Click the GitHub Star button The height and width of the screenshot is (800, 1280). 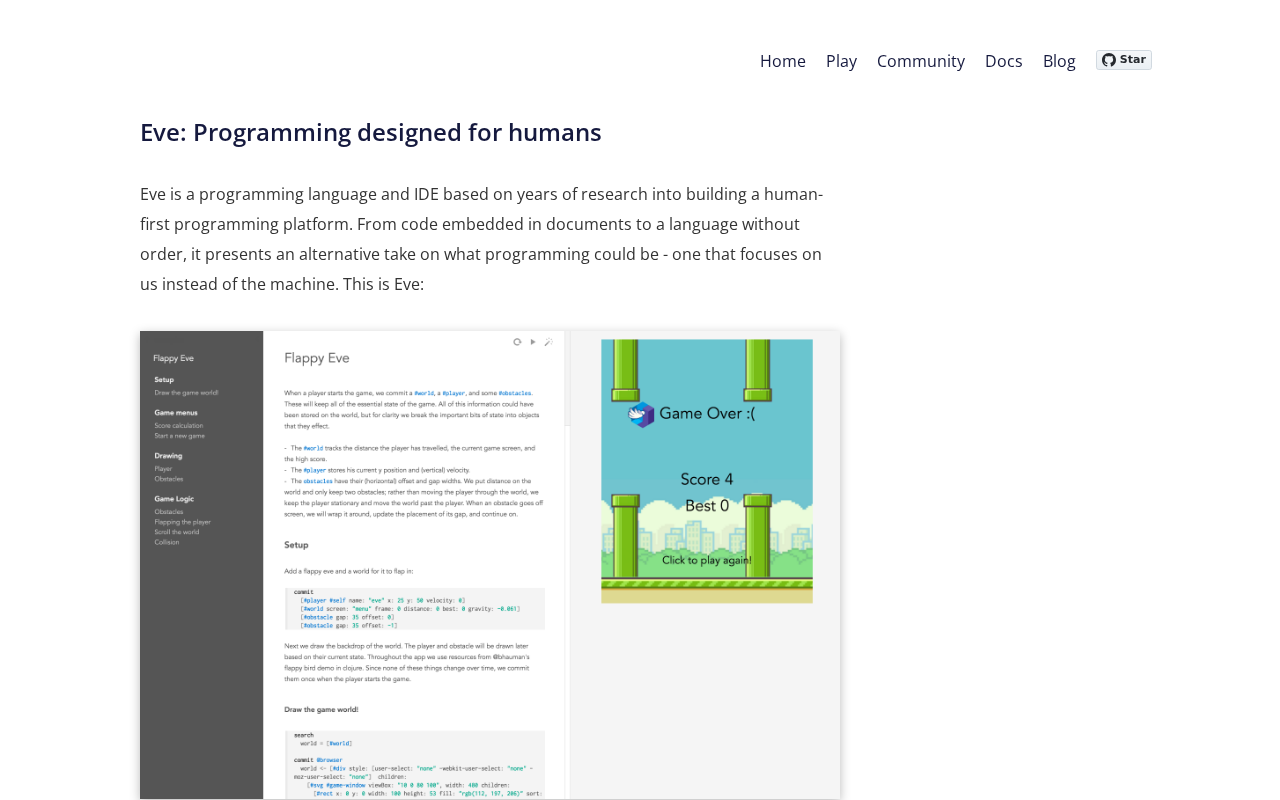(x=1124, y=60)
